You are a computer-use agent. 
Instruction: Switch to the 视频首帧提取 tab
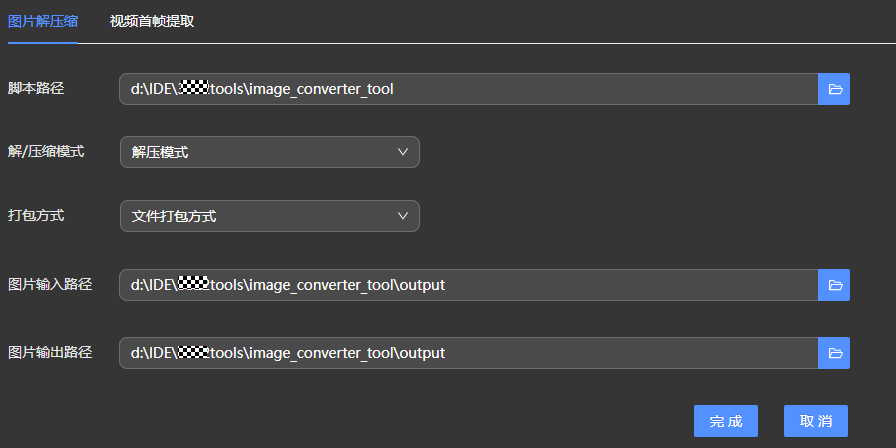[x=152, y=21]
